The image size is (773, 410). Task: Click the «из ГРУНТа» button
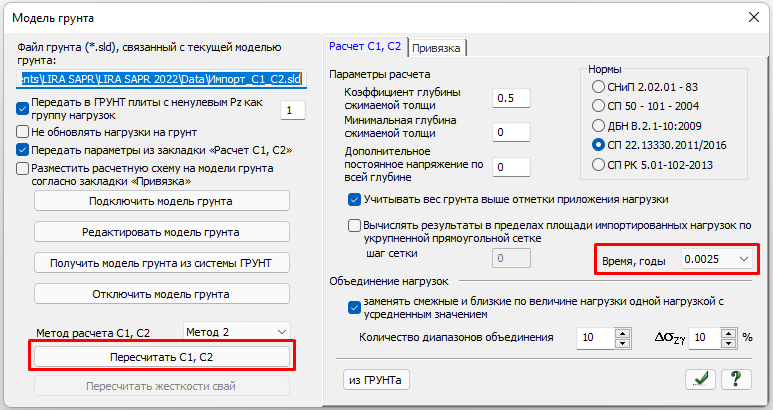tap(376, 379)
